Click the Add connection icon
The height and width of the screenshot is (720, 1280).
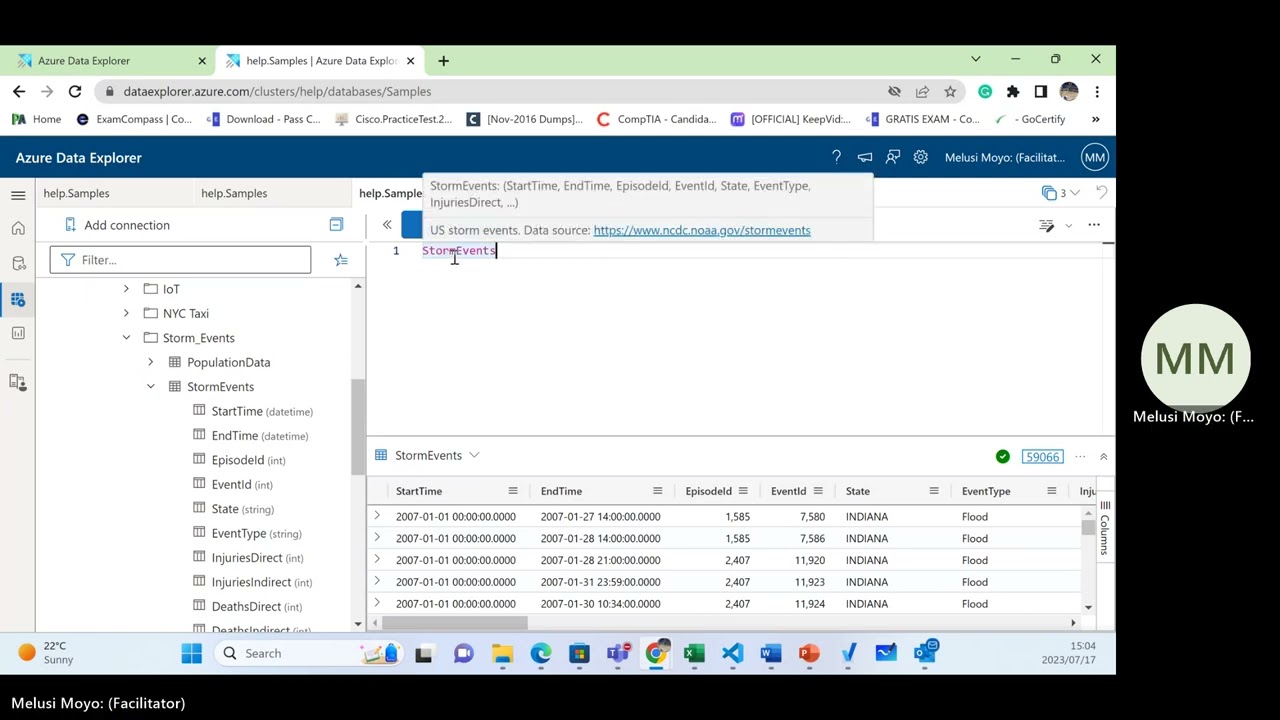tap(70, 225)
